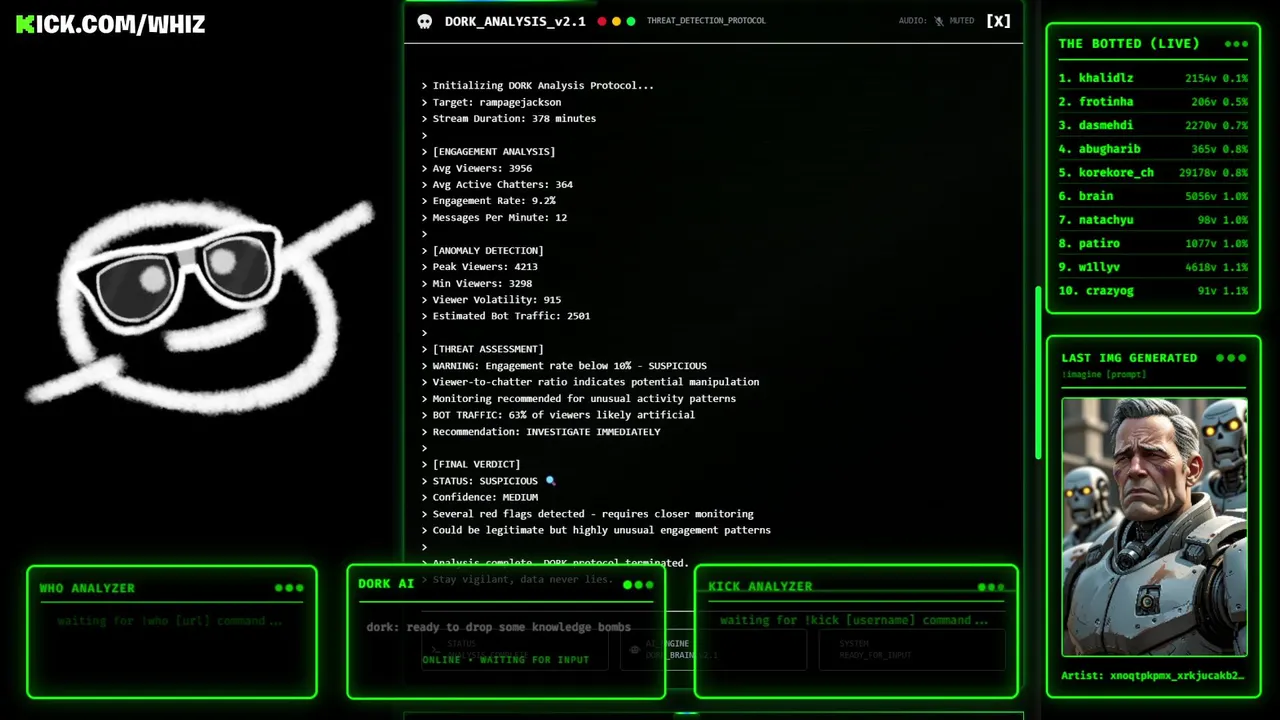1280x720 pixels.
Task: Select botted entry natachyu
Action: 1153,220
